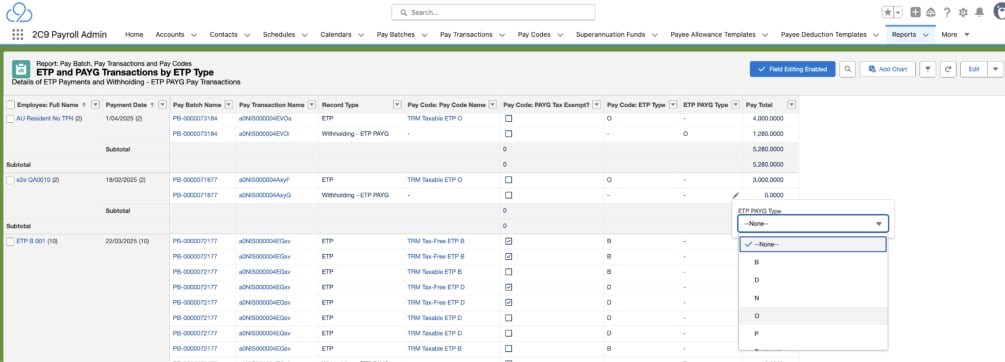Open the Salesforce guidance center icon

(931, 12)
